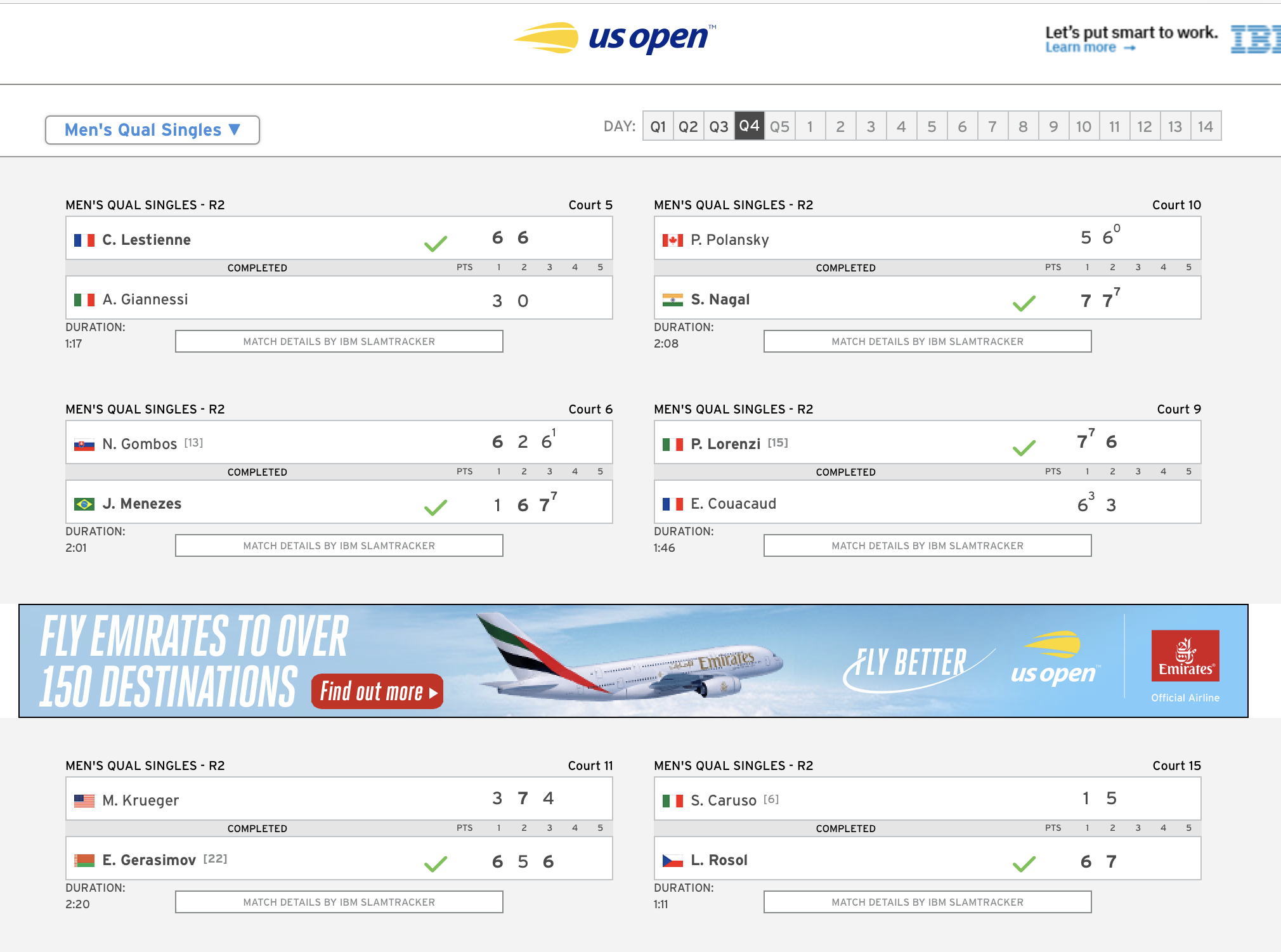Click Find out more on Emirates banner
This screenshot has height=952, width=1281.
pyautogui.click(x=377, y=691)
